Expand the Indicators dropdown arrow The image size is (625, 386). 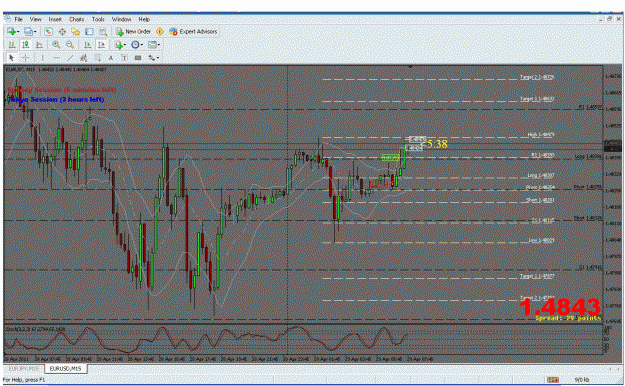point(125,45)
